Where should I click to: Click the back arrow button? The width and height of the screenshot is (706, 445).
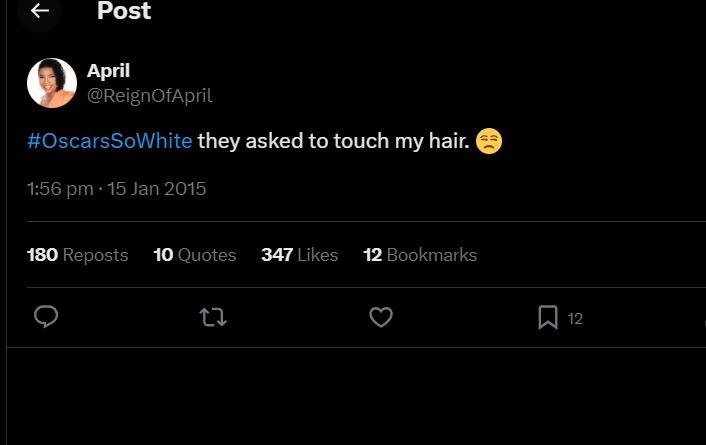point(40,11)
